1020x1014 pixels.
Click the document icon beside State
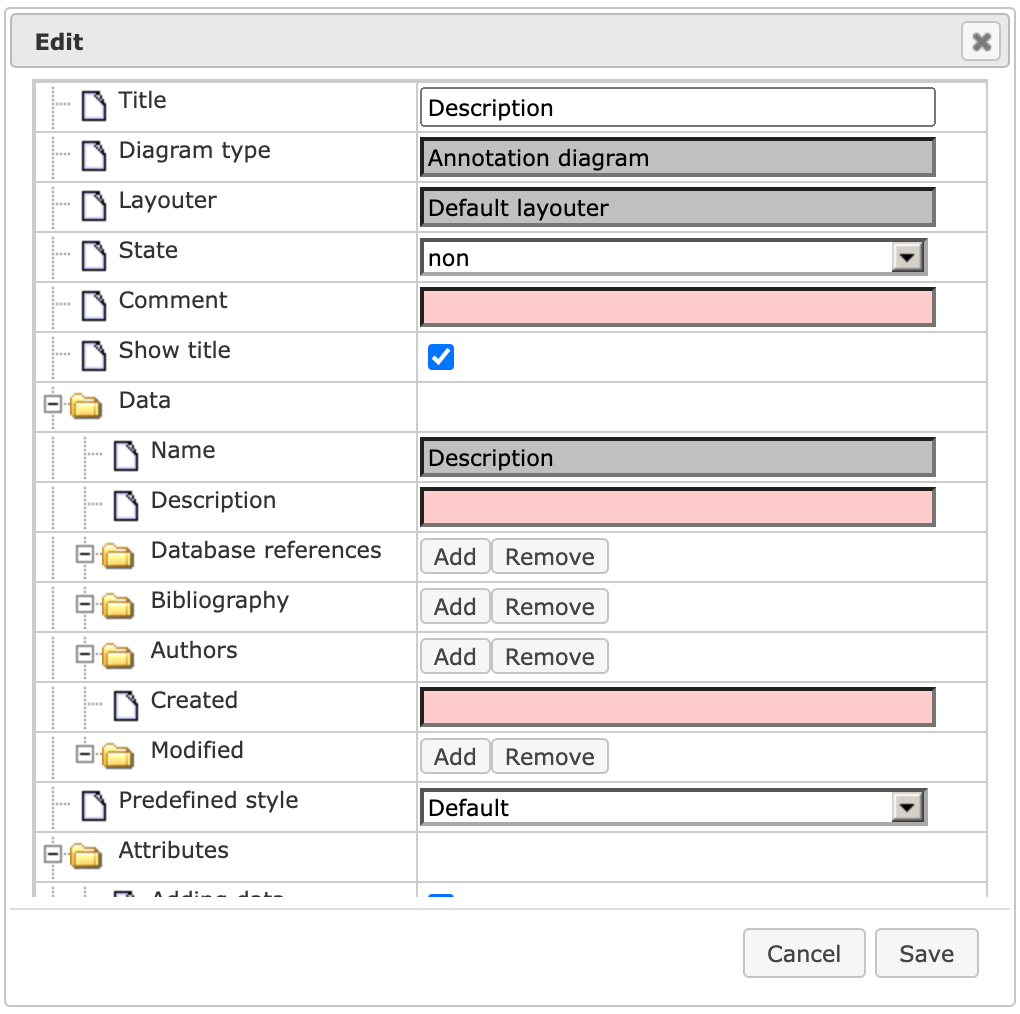[x=94, y=256]
